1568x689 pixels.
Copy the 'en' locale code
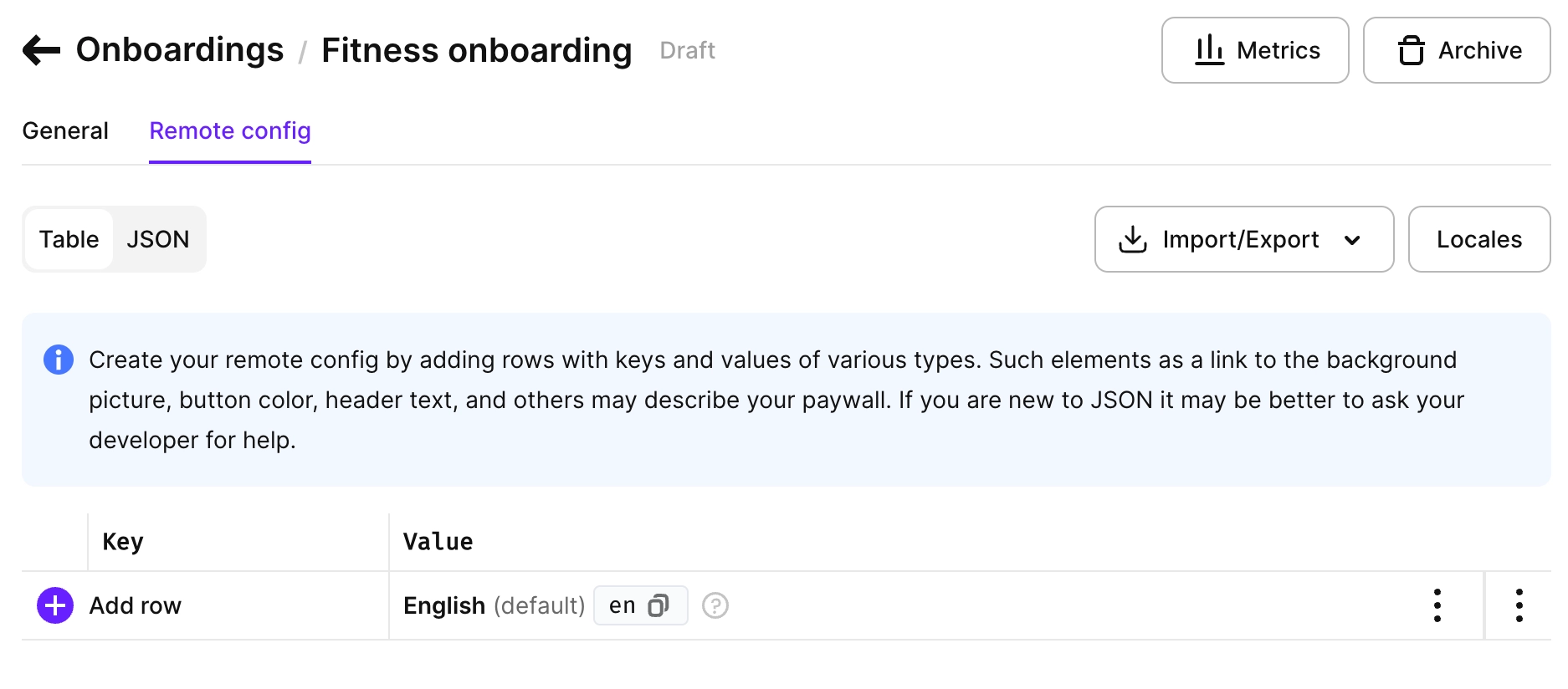[x=658, y=605]
